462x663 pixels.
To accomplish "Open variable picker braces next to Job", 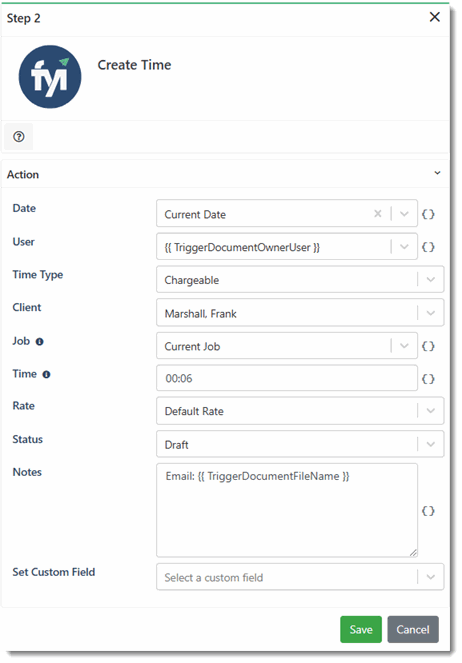I will pos(428,346).
